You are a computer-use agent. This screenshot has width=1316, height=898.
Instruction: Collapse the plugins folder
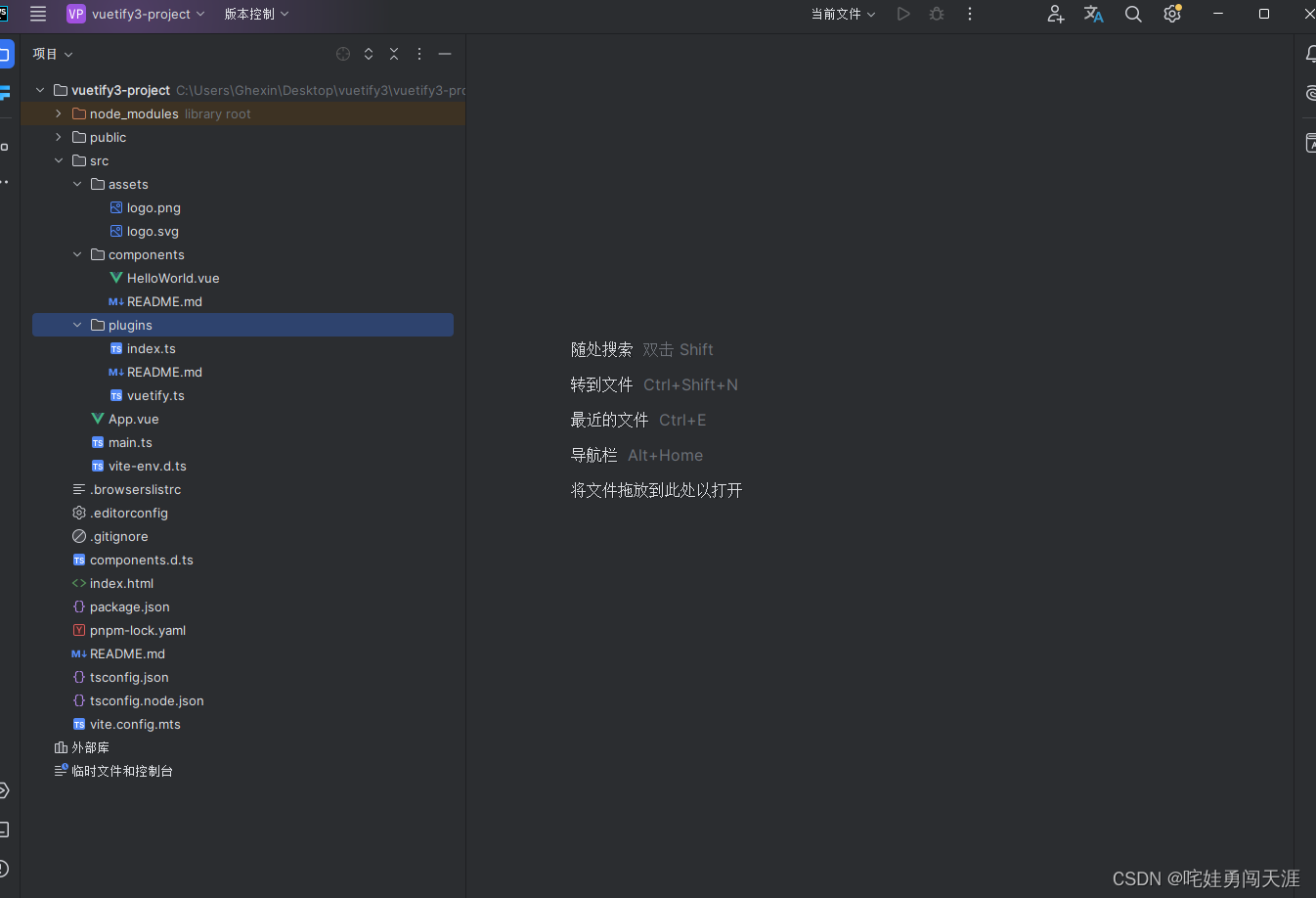point(77,325)
